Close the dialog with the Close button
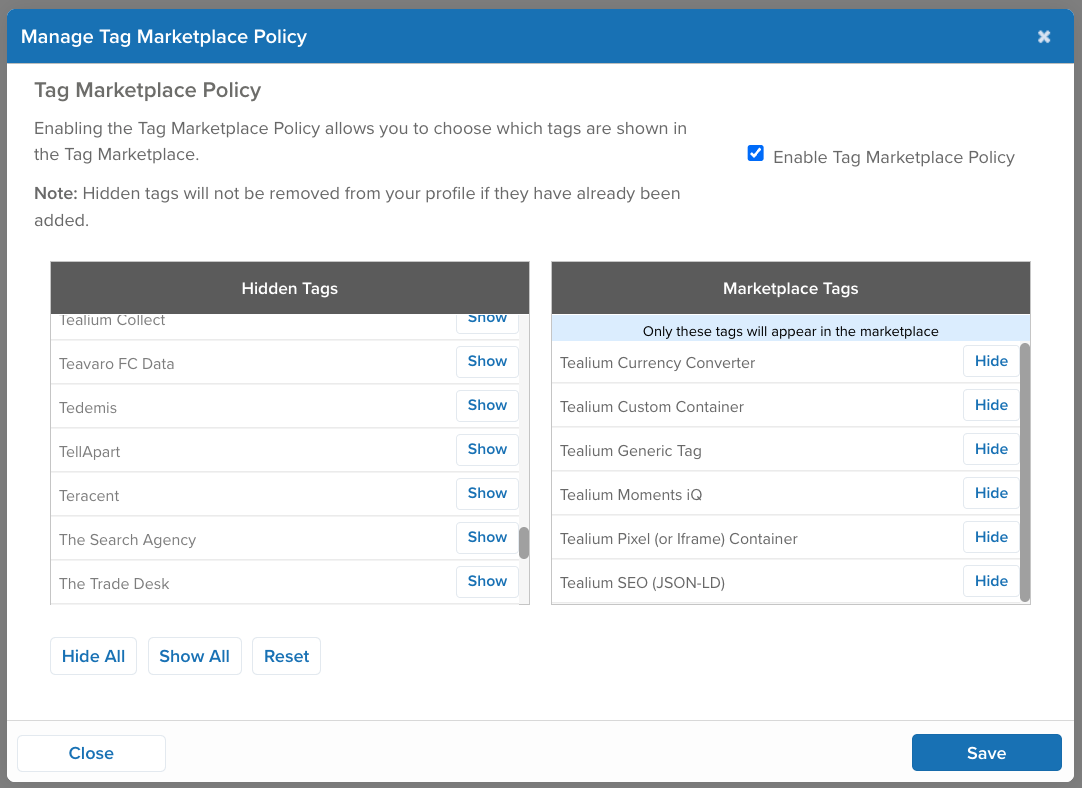The height and width of the screenshot is (788, 1082). pyautogui.click(x=91, y=753)
